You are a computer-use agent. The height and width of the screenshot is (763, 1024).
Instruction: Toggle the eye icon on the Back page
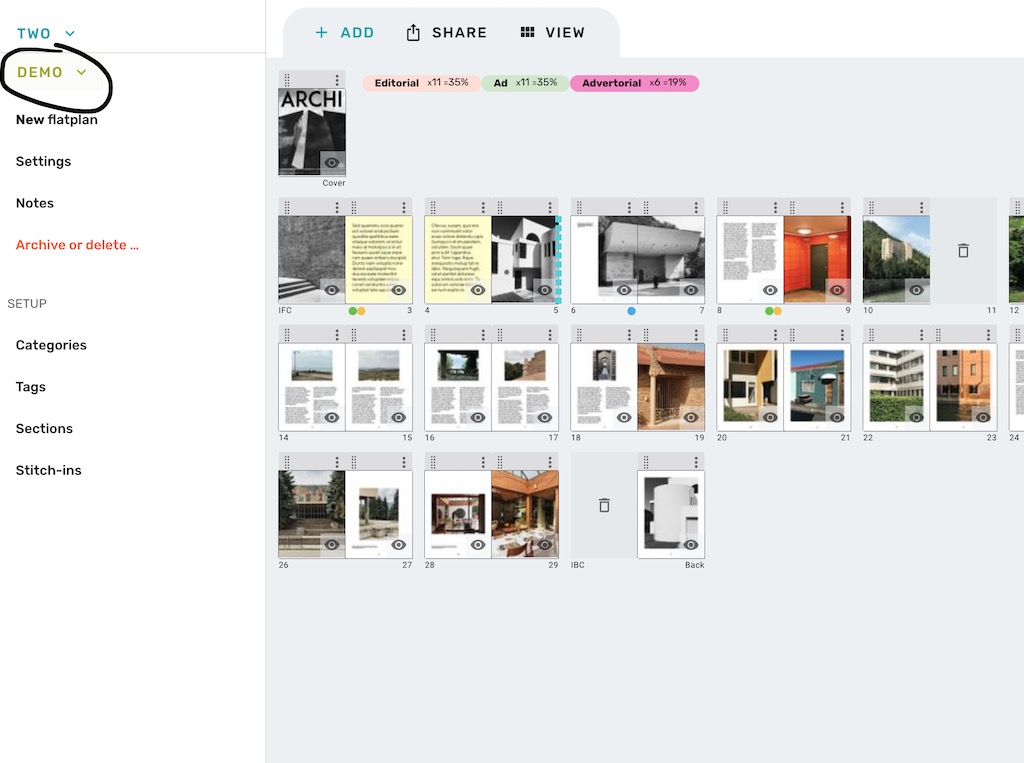tap(691, 544)
